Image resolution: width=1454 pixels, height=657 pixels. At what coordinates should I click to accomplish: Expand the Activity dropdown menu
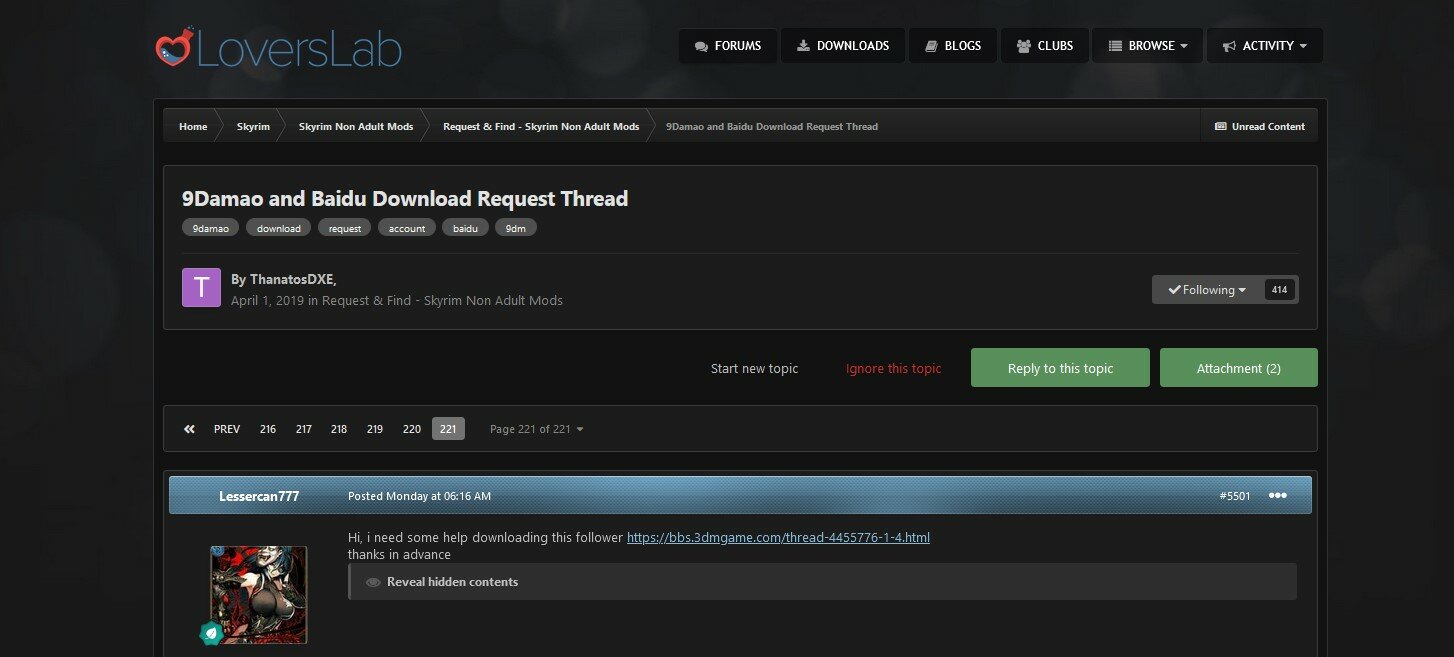coord(1265,46)
